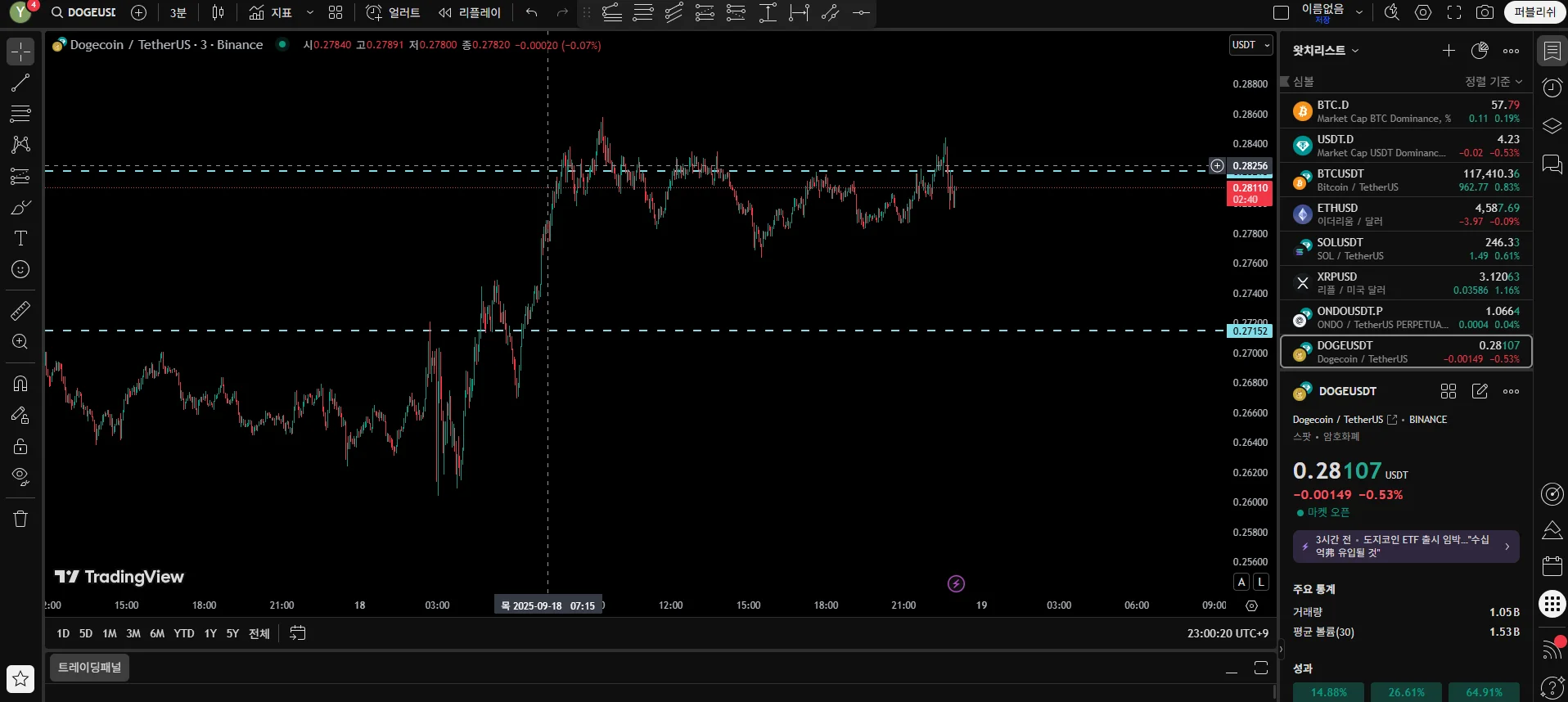The image size is (1568, 702).
Task: Open chart settings gear in top bar
Action: pyautogui.click(x=1423, y=12)
